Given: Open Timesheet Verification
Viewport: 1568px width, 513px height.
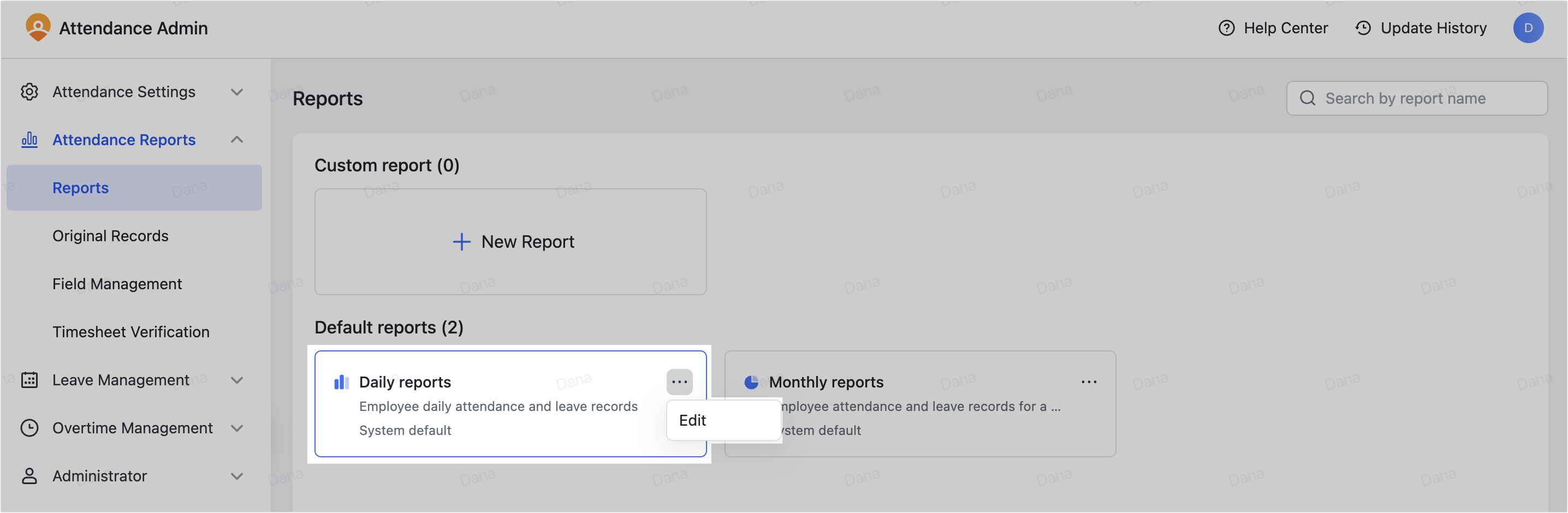Looking at the screenshot, I should [x=130, y=332].
